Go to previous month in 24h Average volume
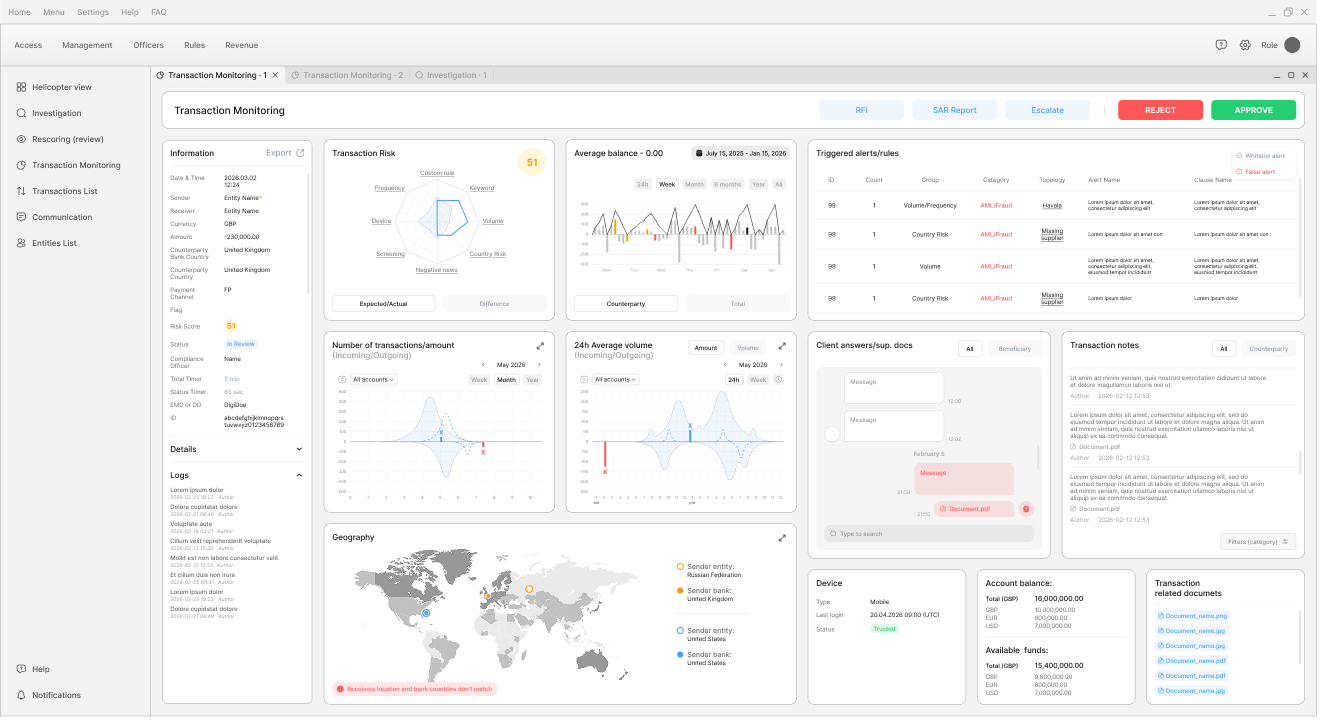Image resolution: width=1344 pixels, height=728 pixels. coord(725,365)
